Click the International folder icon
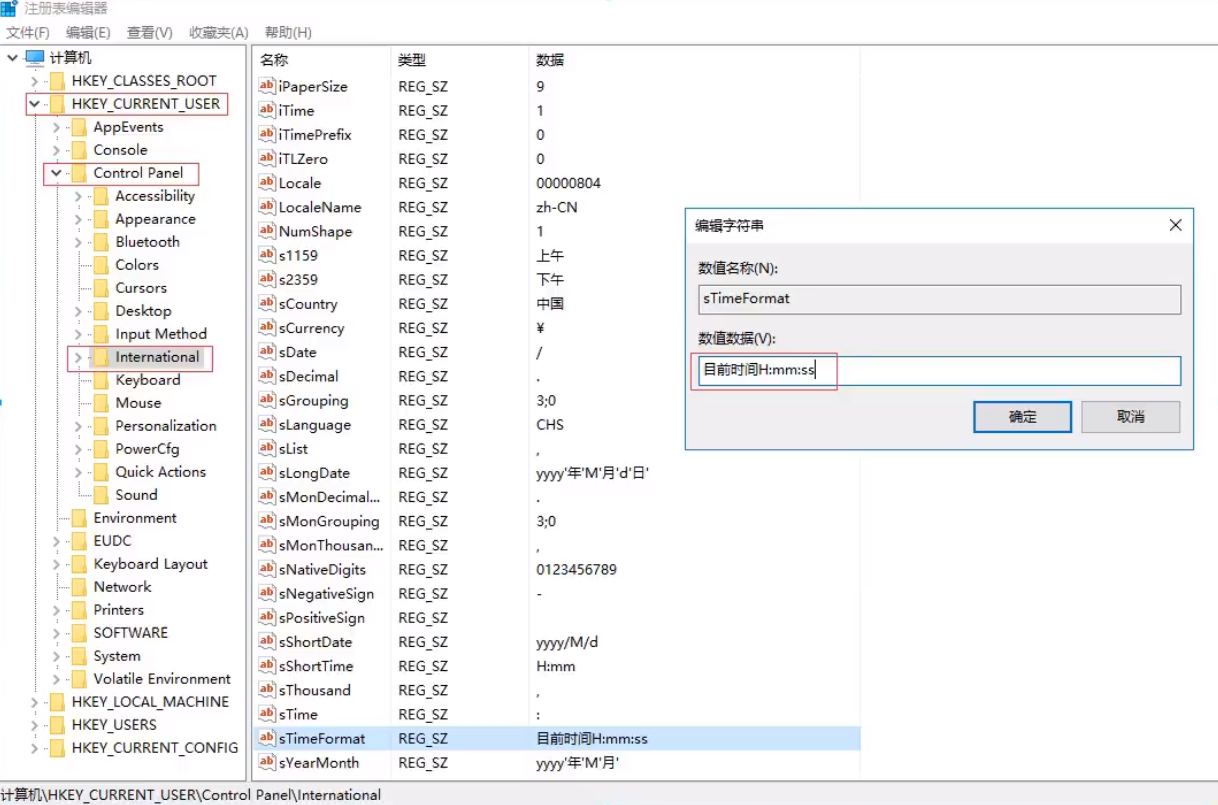The width and height of the screenshot is (1218, 805). pos(101,357)
